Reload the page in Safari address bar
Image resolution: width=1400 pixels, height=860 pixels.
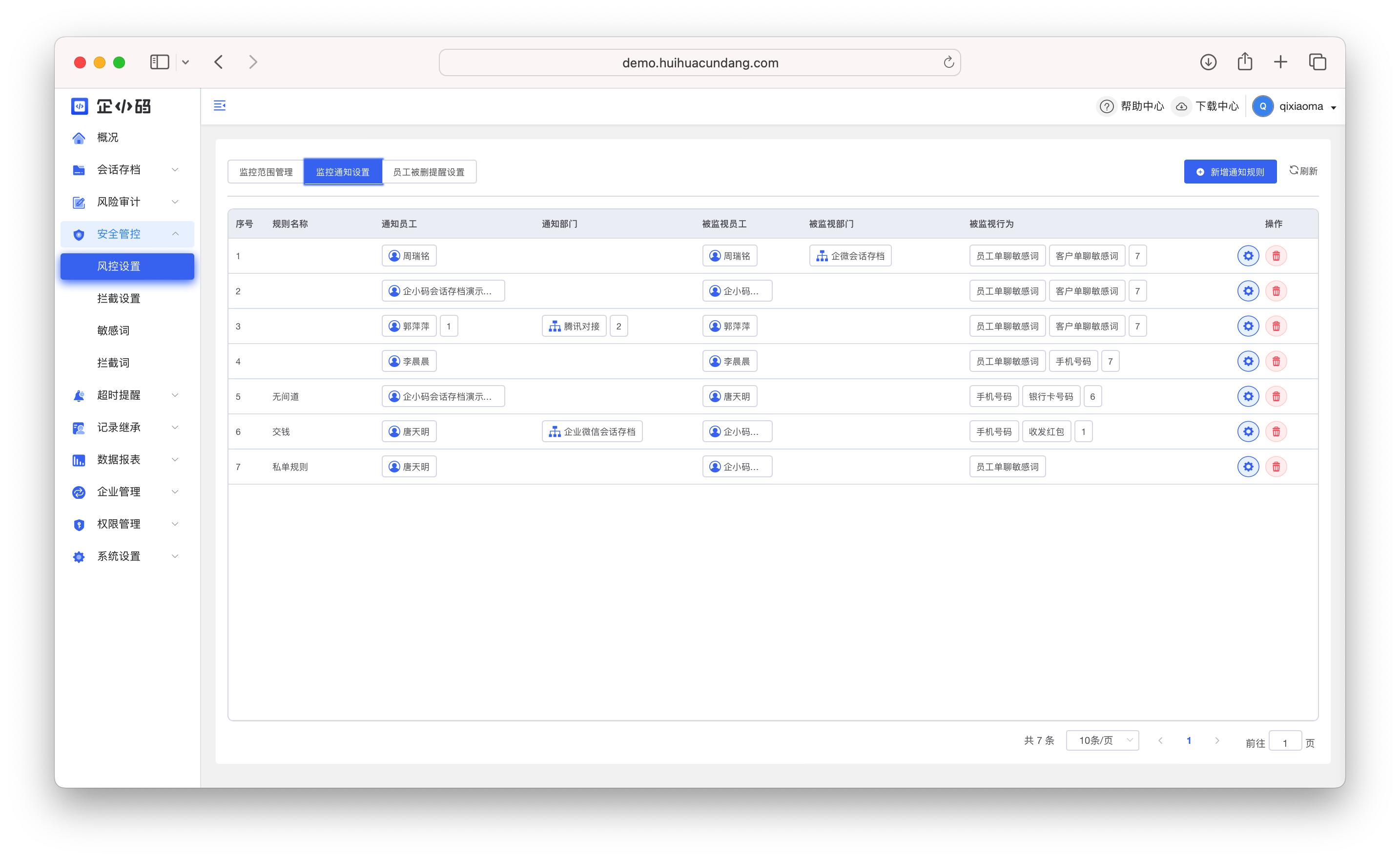[948, 62]
